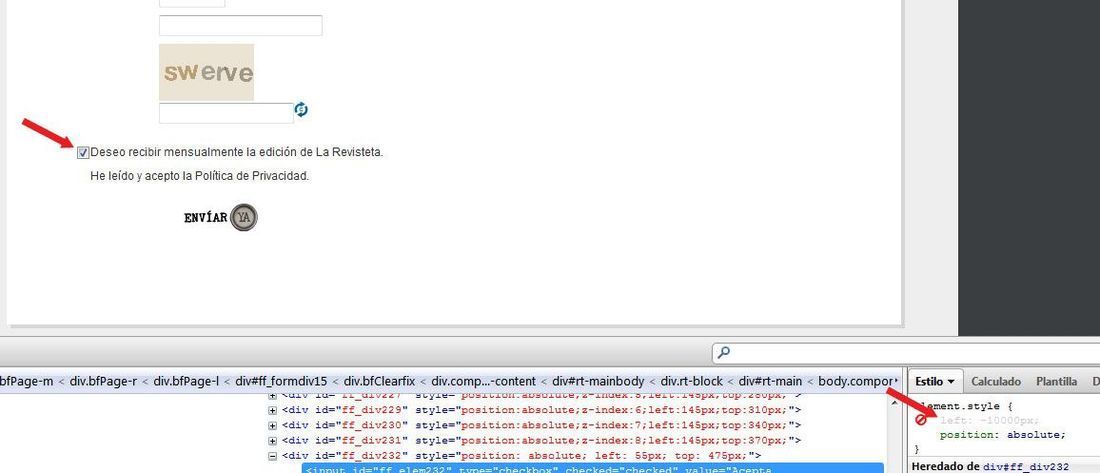Uncheck the 'Deseo recibir mensualmente' checkbox

[83, 152]
